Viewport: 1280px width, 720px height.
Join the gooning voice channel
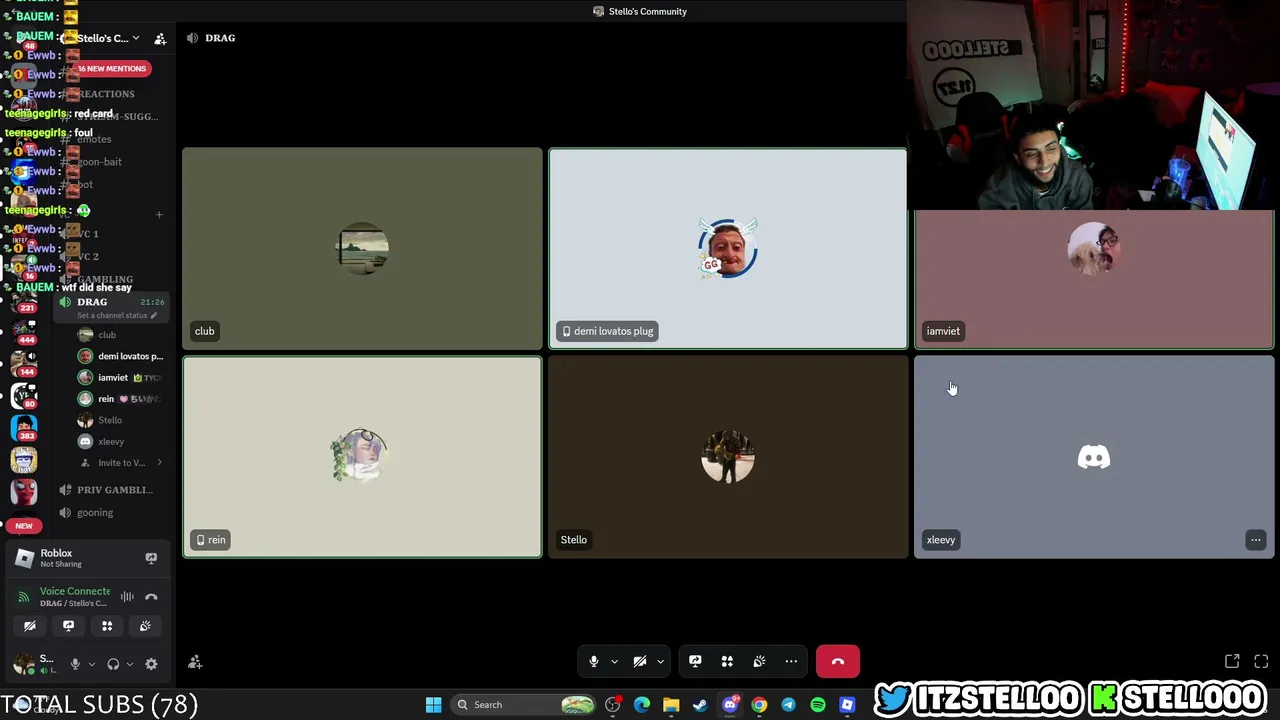tap(95, 513)
